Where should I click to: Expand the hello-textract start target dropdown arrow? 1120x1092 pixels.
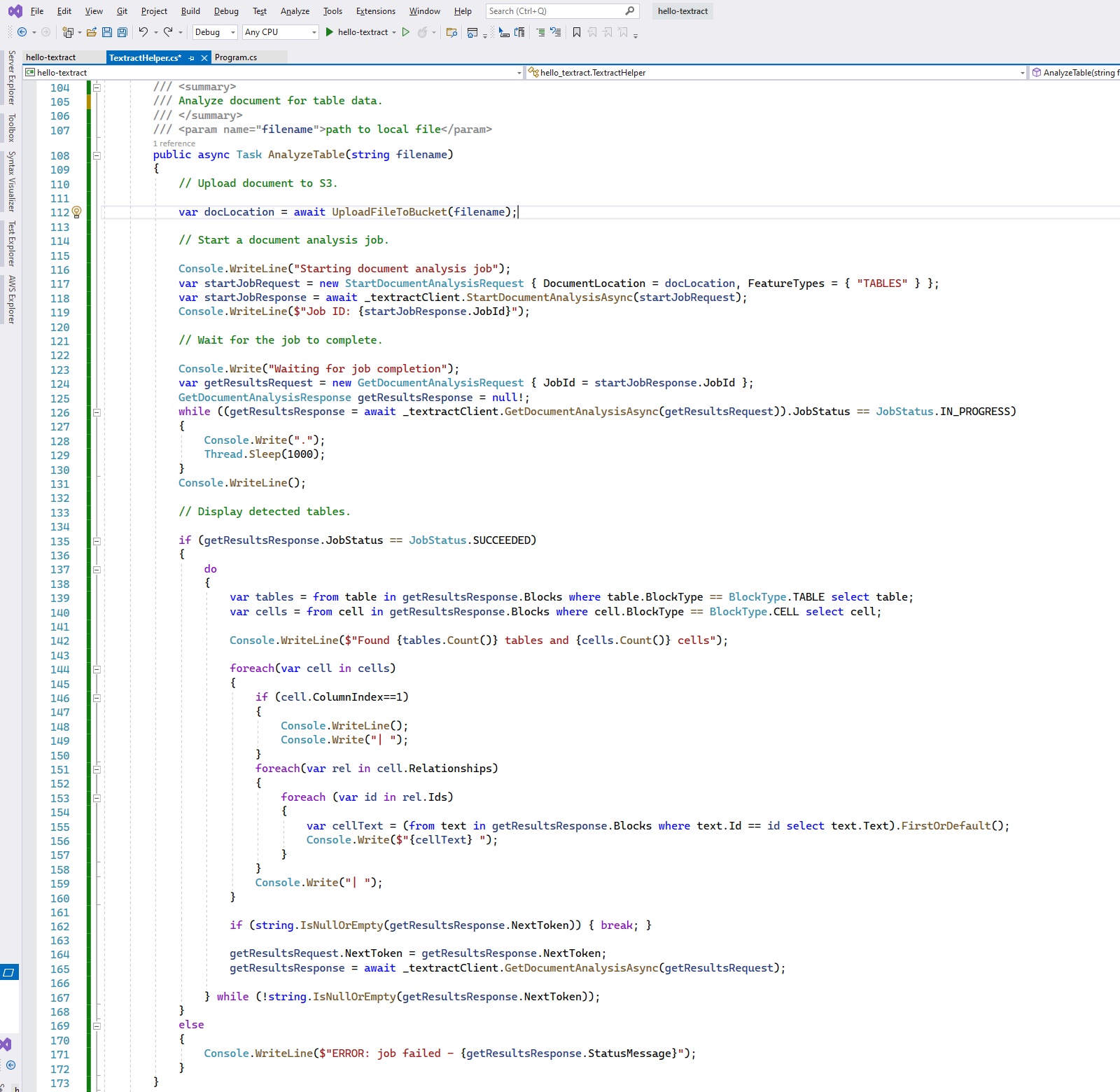(394, 32)
